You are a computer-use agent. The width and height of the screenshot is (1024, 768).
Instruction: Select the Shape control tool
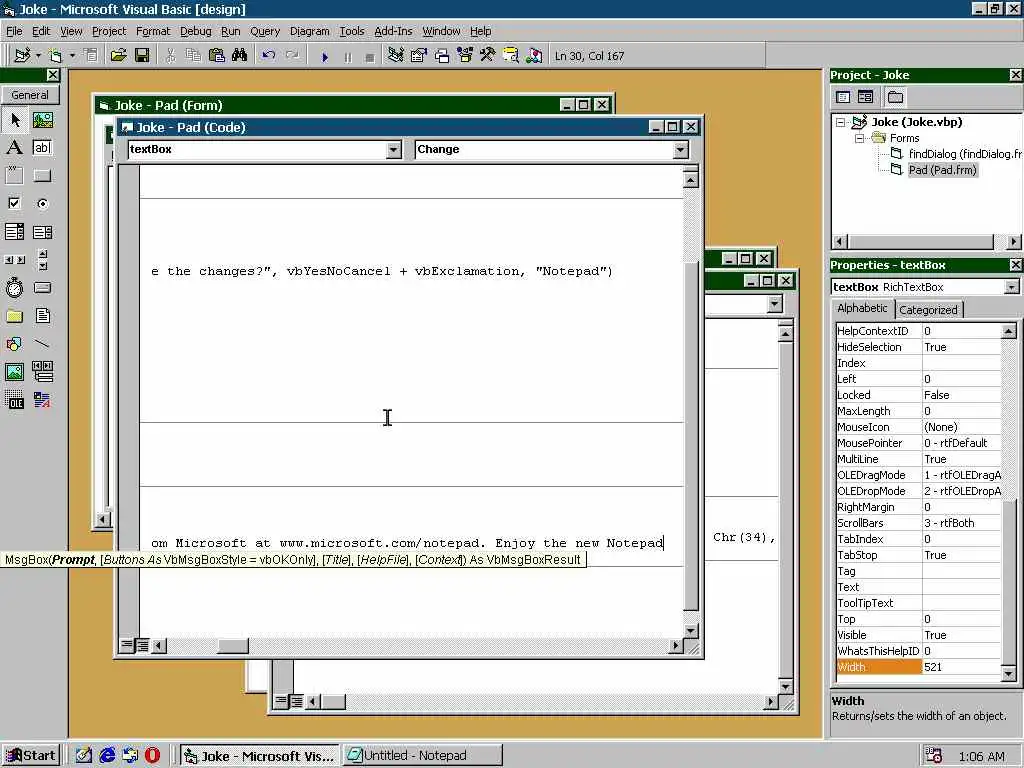tap(14, 344)
